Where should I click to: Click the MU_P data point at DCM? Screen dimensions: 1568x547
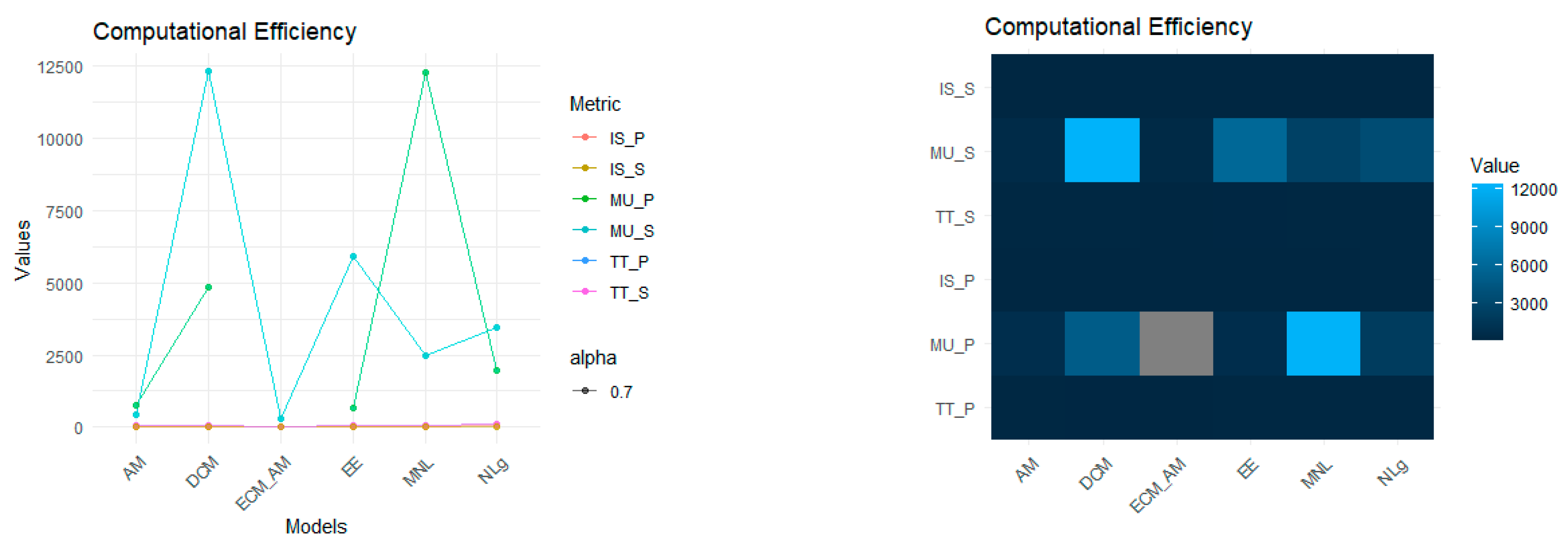208,288
